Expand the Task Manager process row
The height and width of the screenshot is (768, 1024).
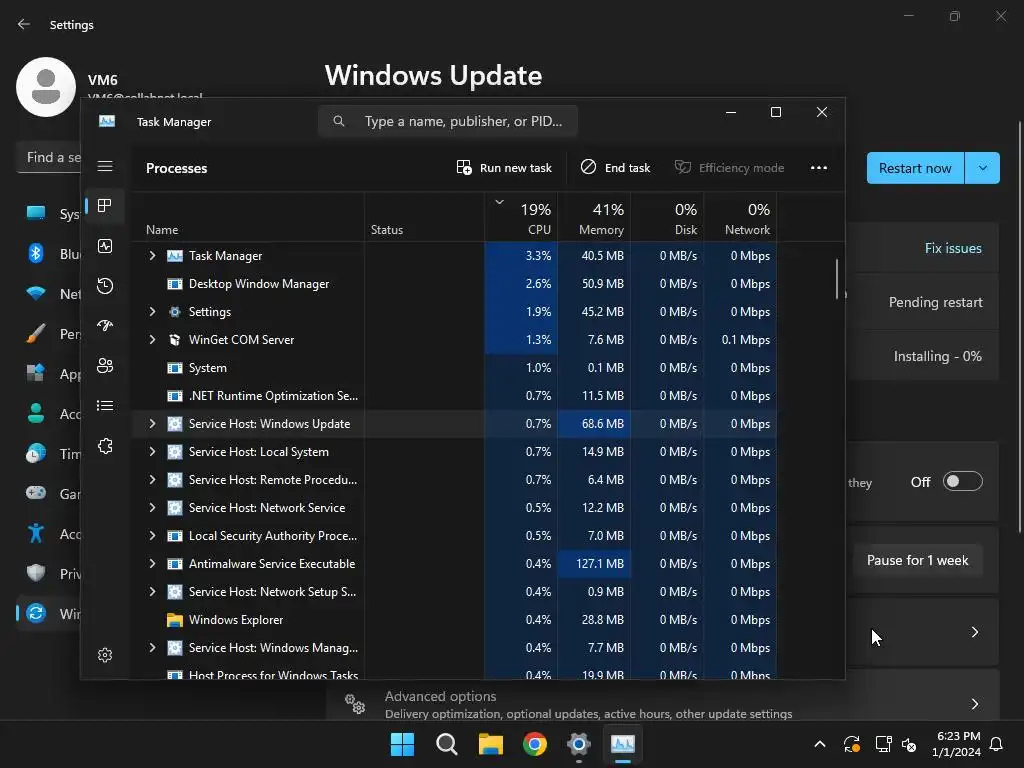[x=152, y=255]
